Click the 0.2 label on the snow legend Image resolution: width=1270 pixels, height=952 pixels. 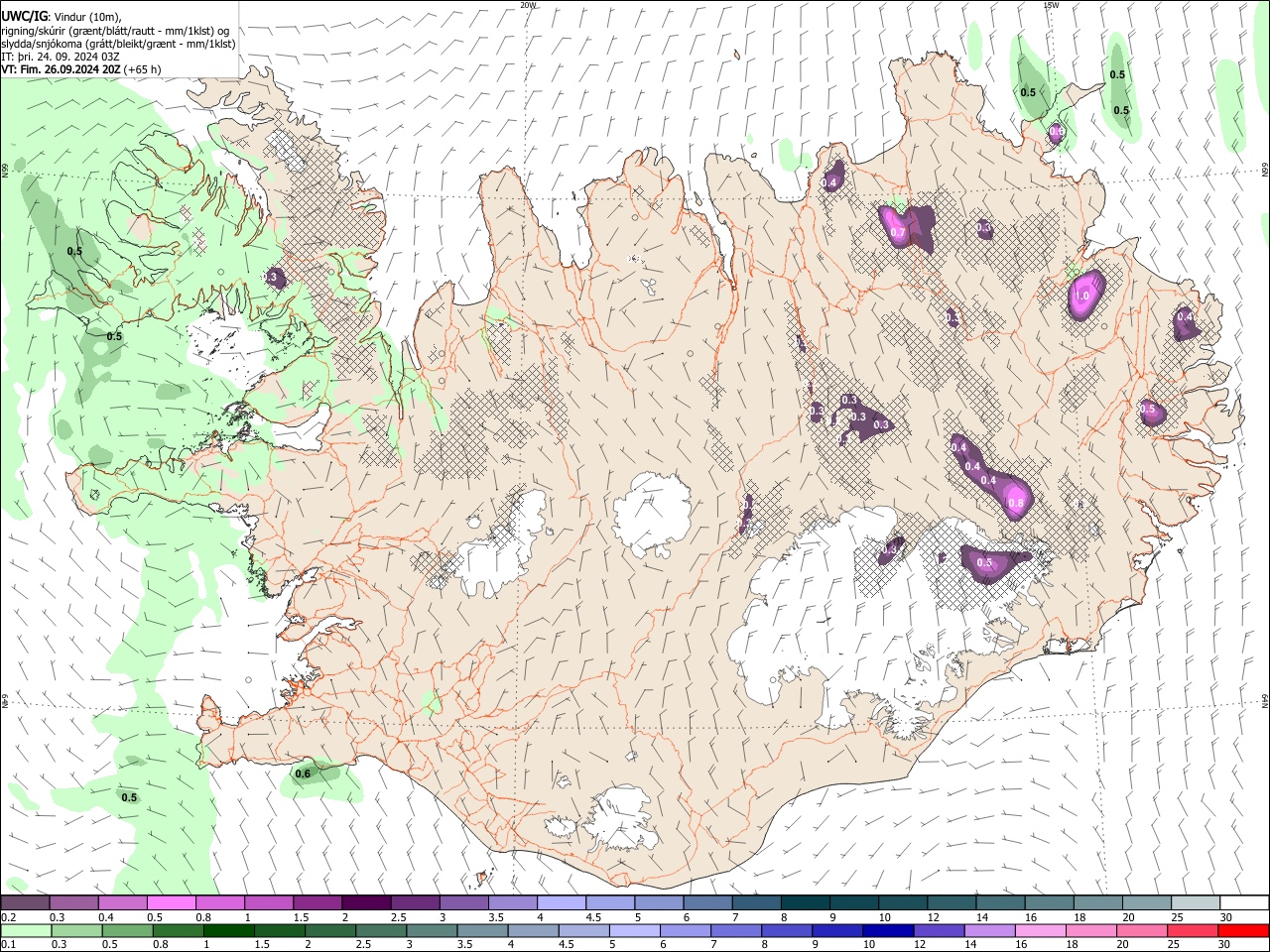(8, 917)
